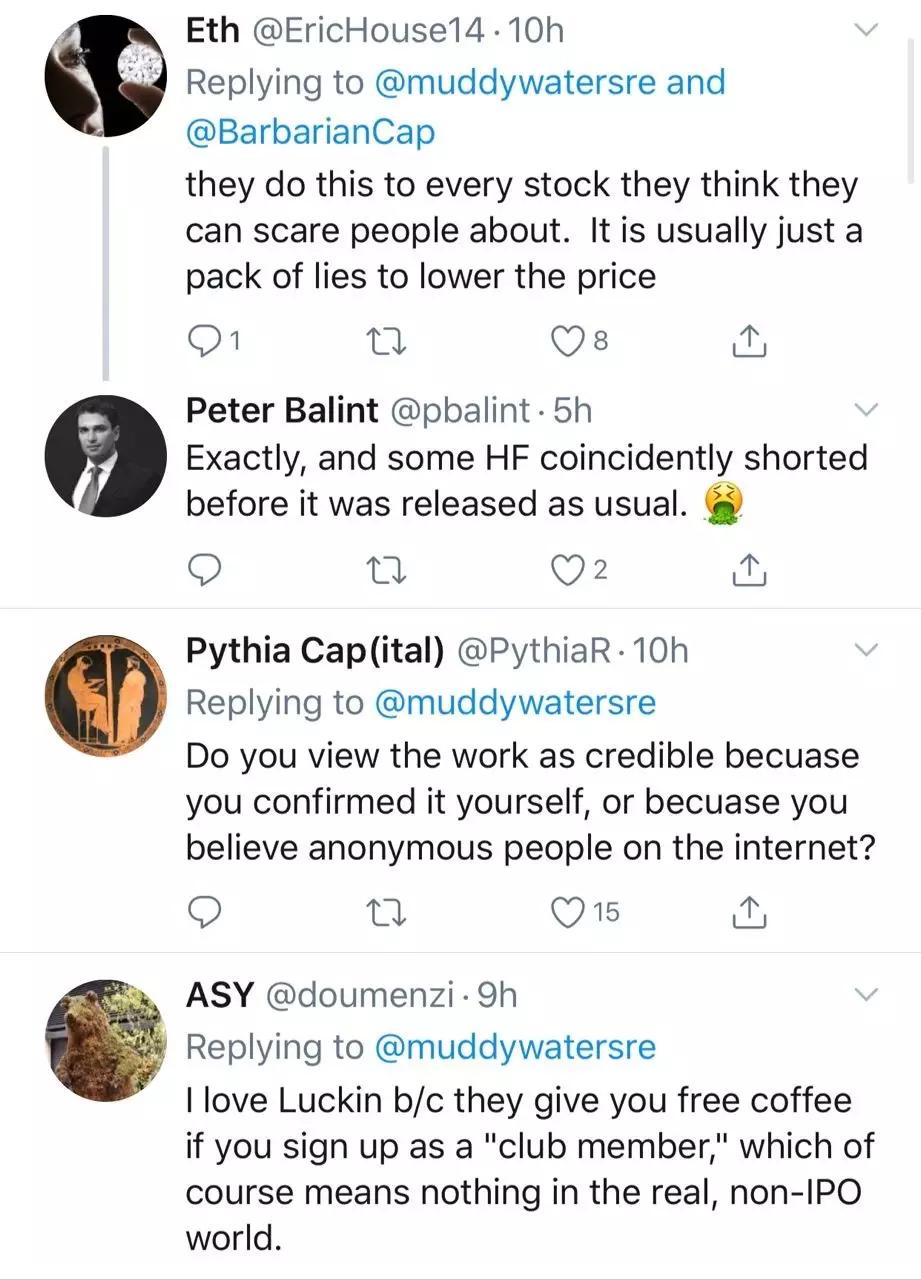Open options chevron on Eth's tweet
Screen dimensions: 921x1280
click(866, 32)
